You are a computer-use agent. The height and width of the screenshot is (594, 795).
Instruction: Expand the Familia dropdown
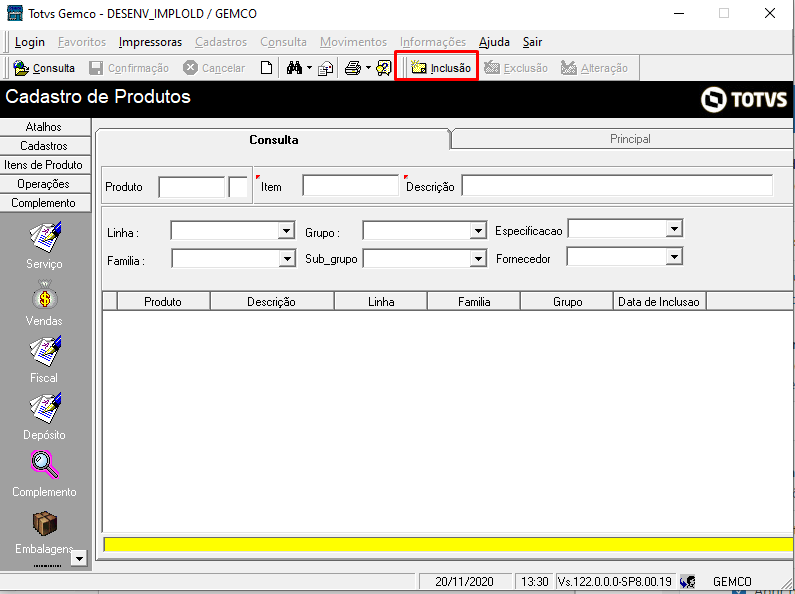(287, 258)
